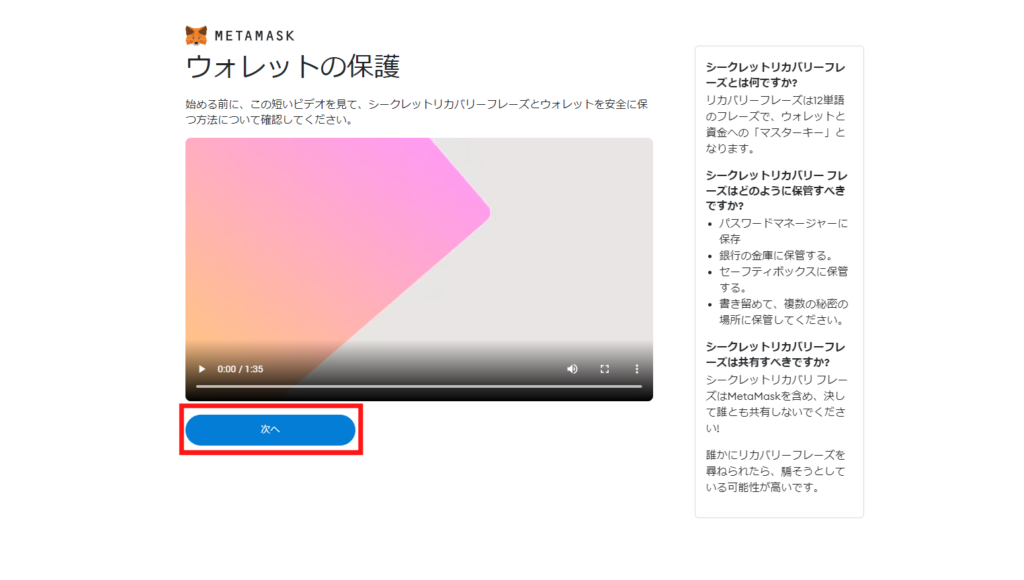Click the どのように保管すべきですか? heading
The height and width of the screenshot is (580, 1024).
(x=776, y=190)
